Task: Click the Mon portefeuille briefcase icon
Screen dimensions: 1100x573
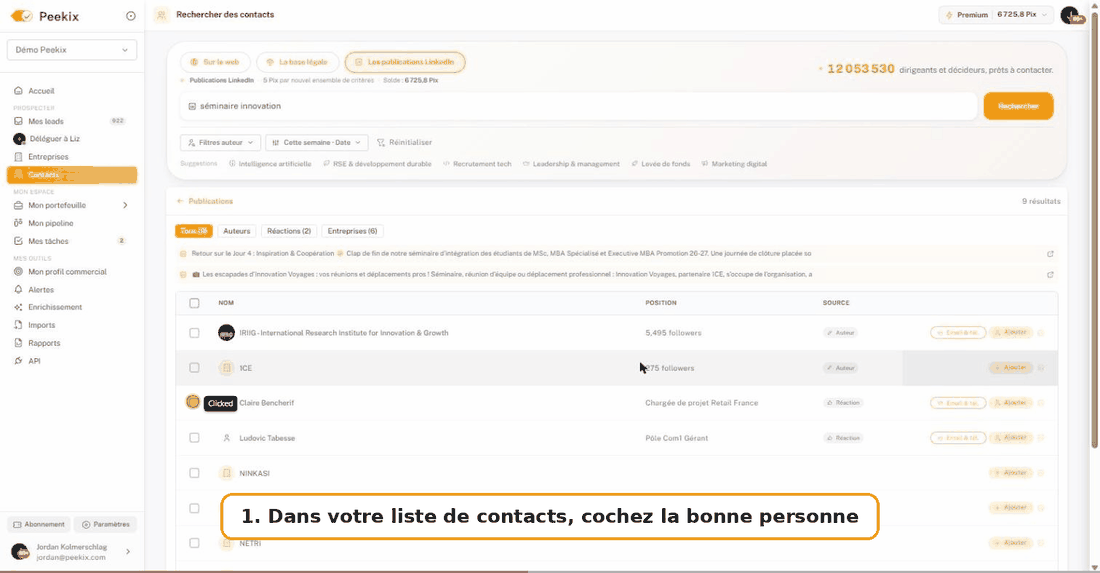Action: click(x=18, y=205)
